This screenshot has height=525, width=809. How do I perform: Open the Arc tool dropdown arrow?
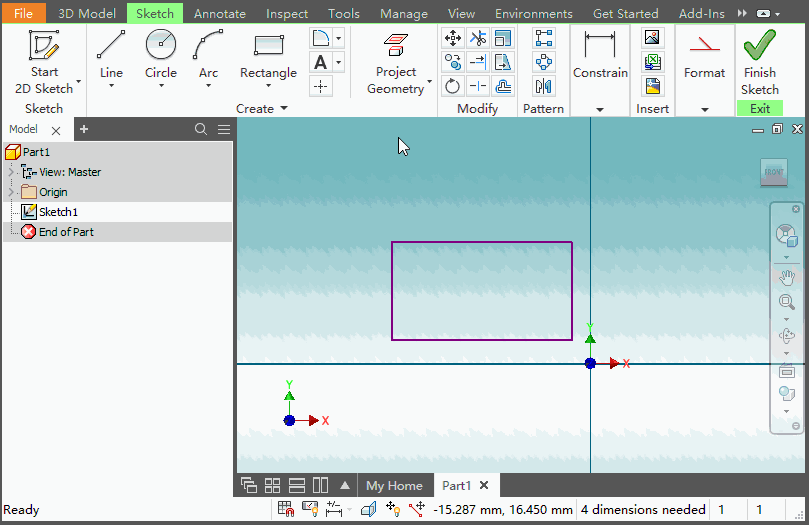(208, 86)
